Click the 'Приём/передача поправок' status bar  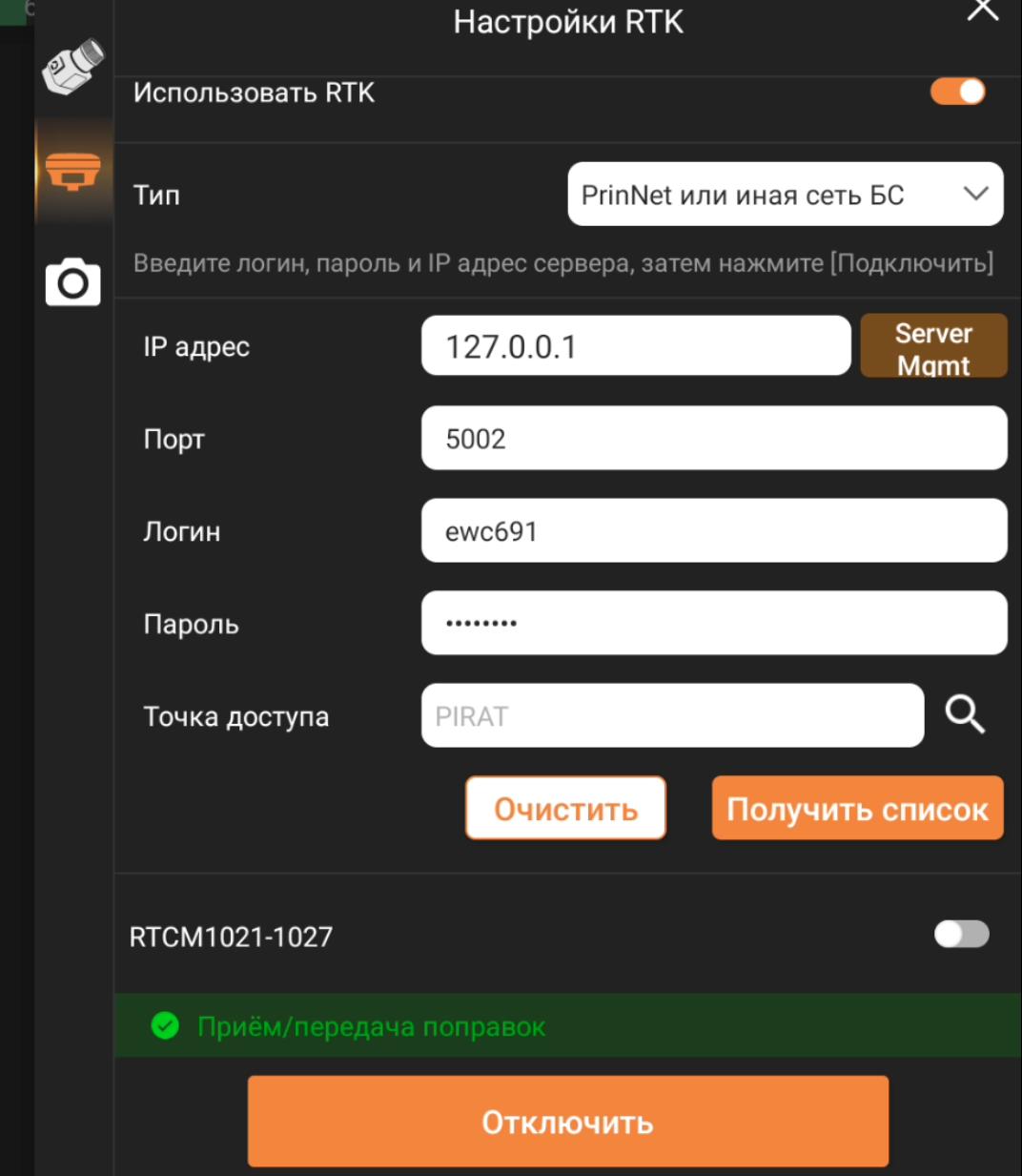click(x=568, y=1025)
